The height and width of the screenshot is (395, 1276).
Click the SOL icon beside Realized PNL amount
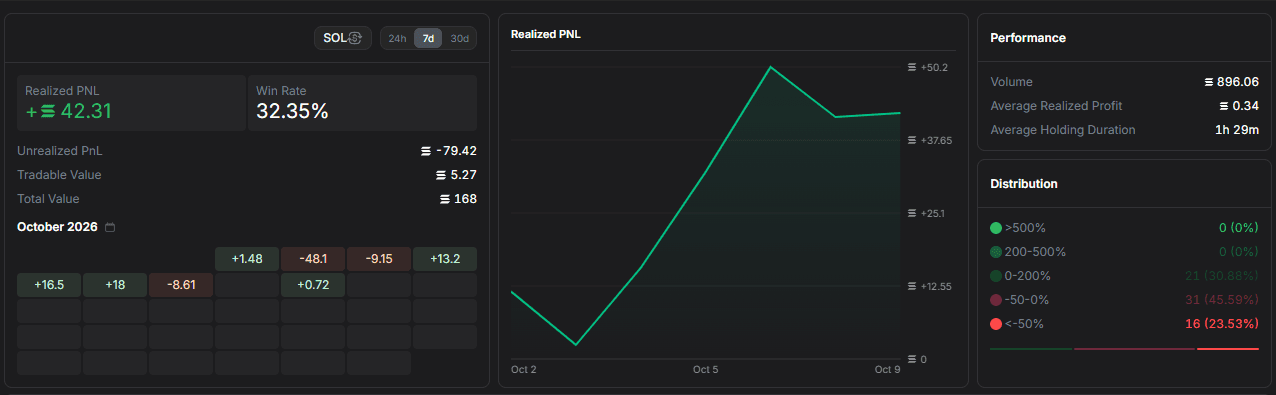[47, 112]
